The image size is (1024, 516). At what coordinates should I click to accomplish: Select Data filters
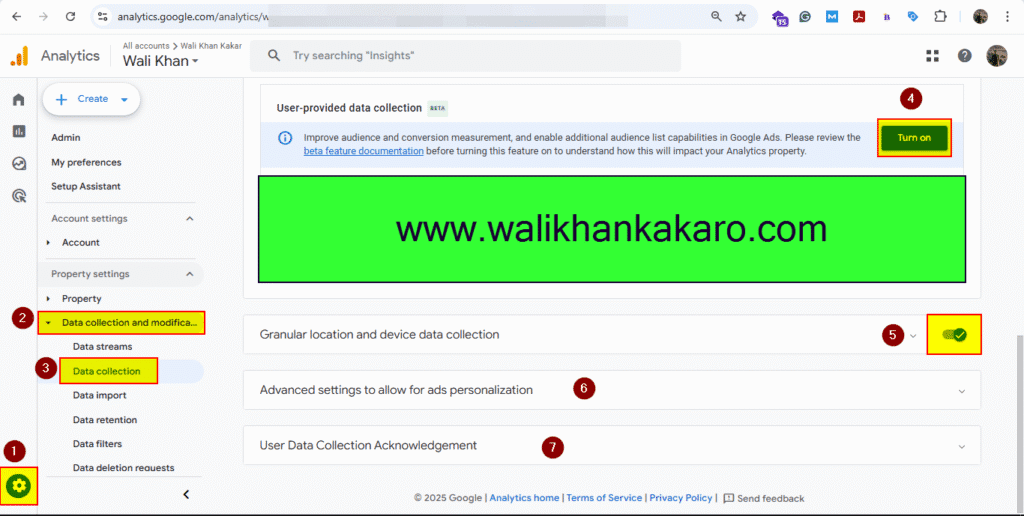98,444
